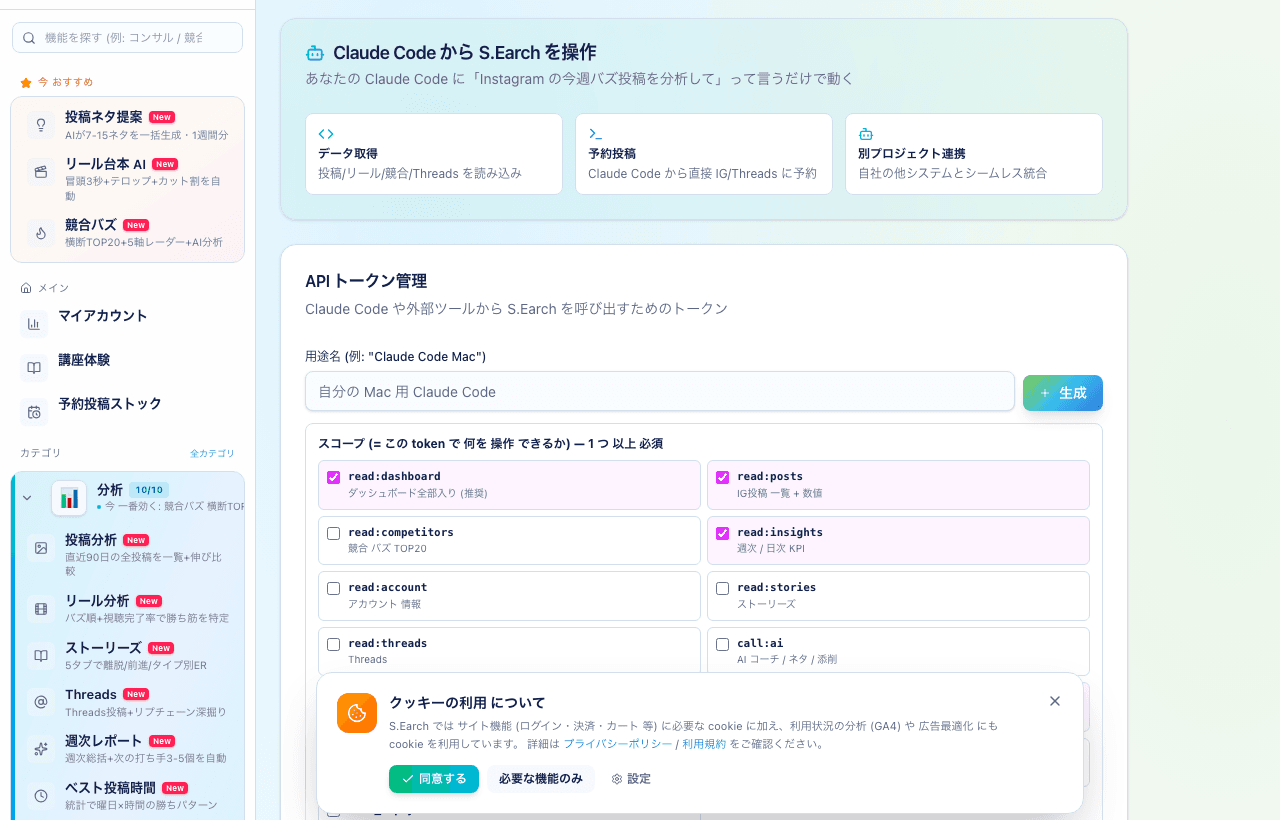
Task: Click the search magnifier icon in sidebar
Action: pyautogui.click(x=29, y=38)
